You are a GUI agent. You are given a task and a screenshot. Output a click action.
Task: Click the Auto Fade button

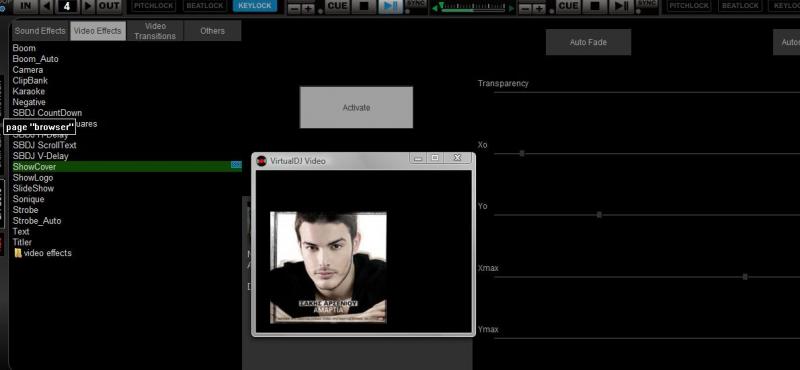point(588,42)
